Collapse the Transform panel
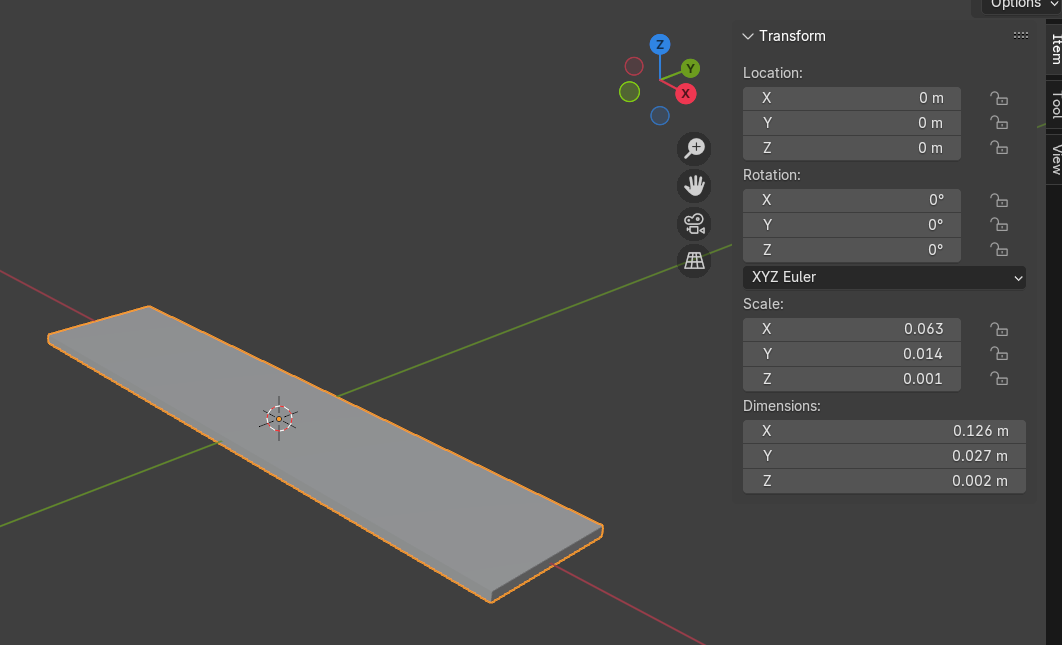This screenshot has width=1062, height=645. (748, 36)
